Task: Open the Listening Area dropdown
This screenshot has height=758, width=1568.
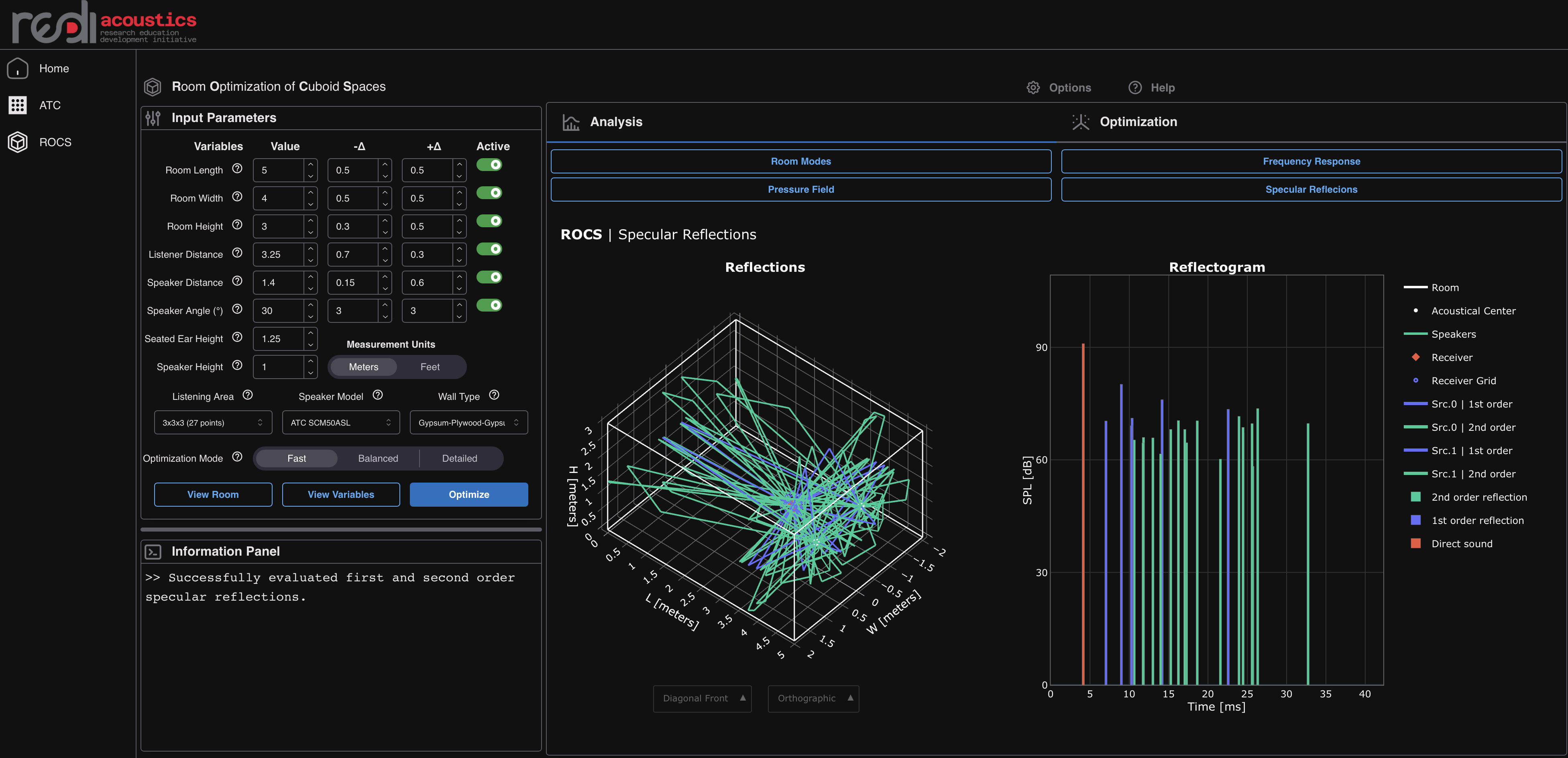Action: pos(212,422)
